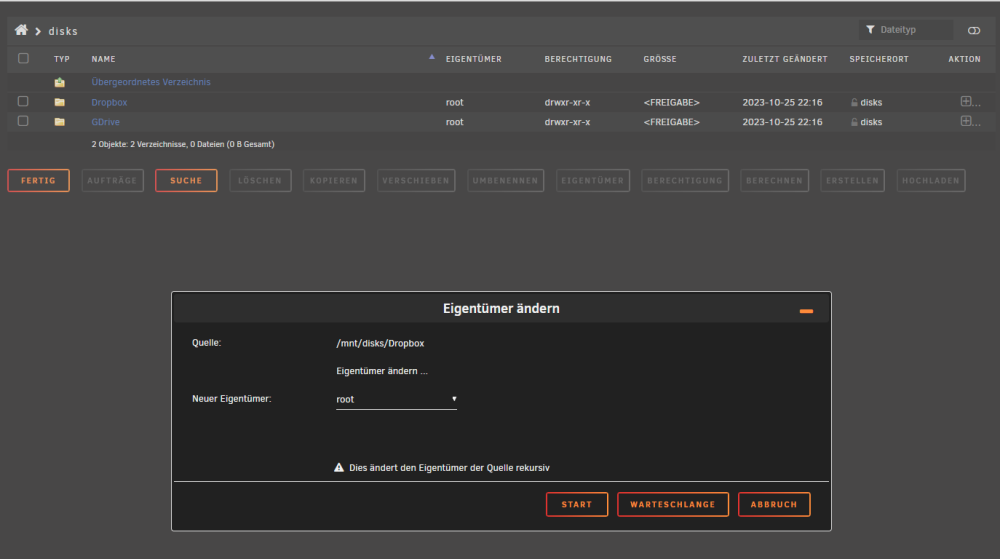Image resolution: width=1000 pixels, height=559 pixels.
Task: Toggle the switch next to Dateityp filter
Action: click(974, 31)
